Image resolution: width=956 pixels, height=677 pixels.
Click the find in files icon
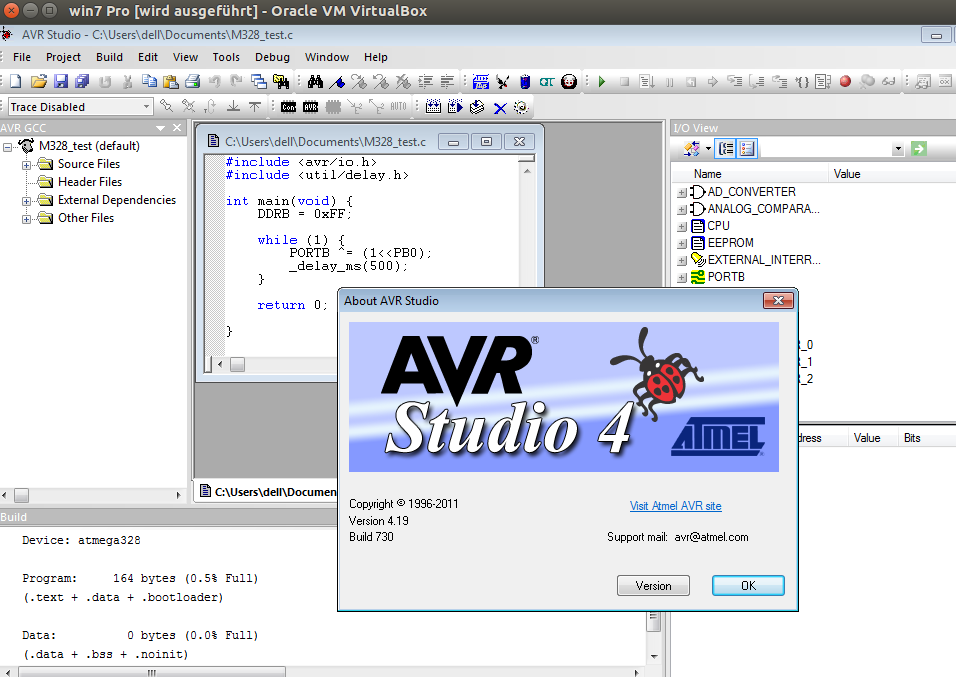(281, 81)
